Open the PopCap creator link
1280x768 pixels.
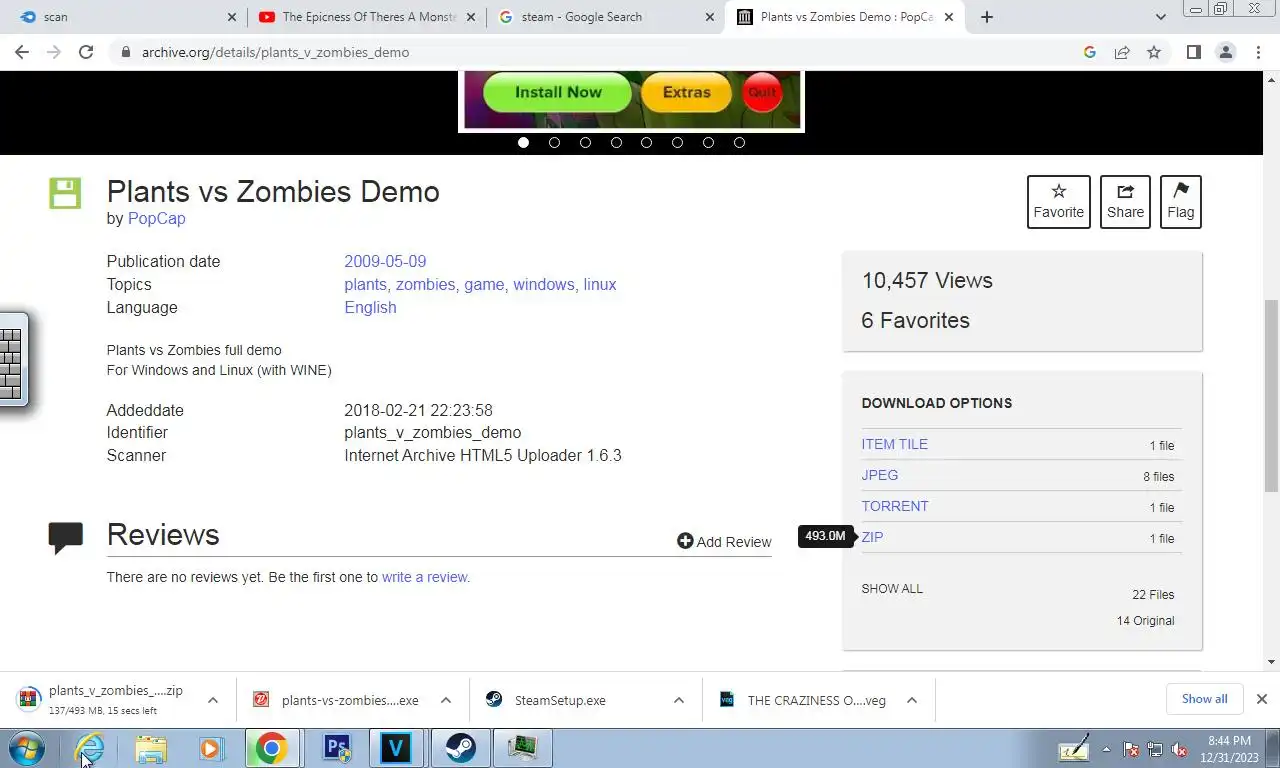pos(157,218)
